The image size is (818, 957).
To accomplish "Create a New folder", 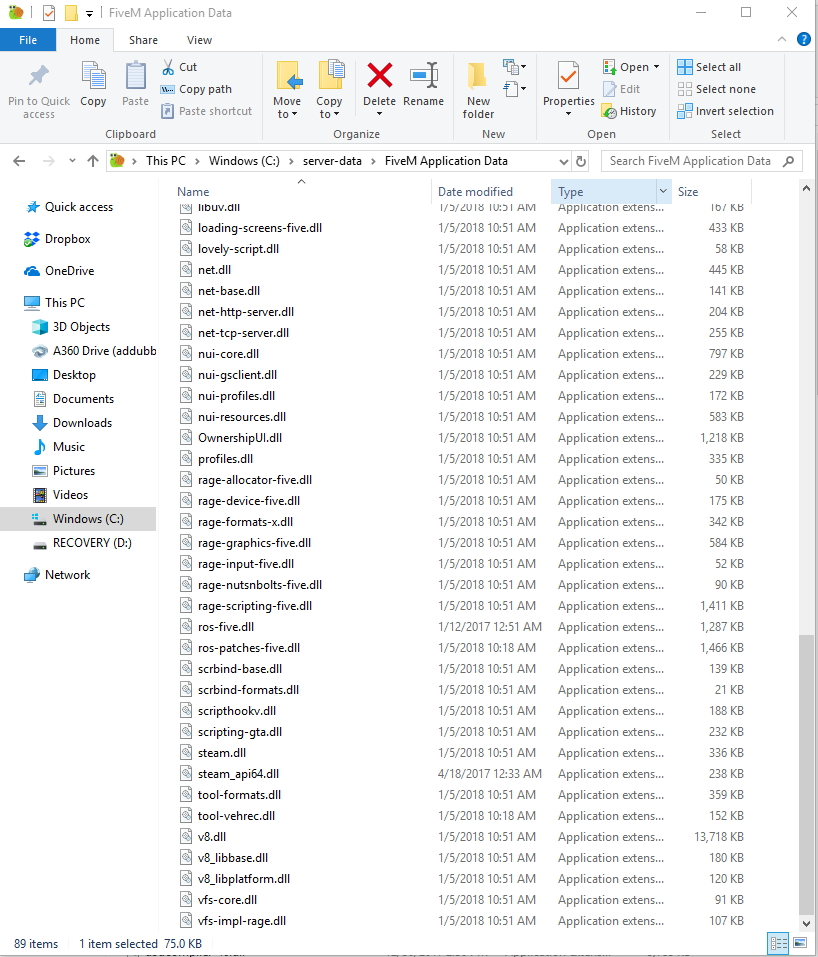I will click(478, 90).
